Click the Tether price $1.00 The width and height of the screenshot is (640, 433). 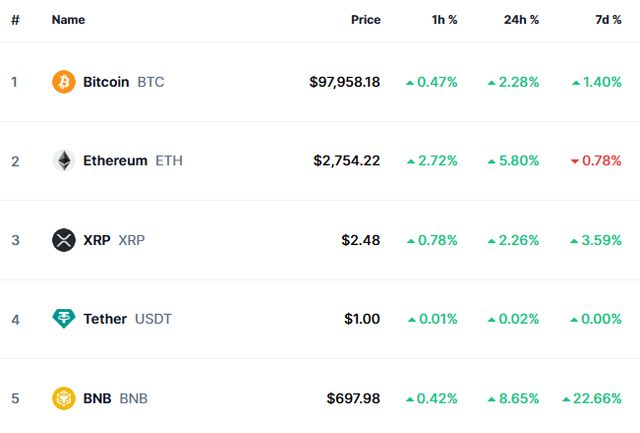(x=362, y=319)
